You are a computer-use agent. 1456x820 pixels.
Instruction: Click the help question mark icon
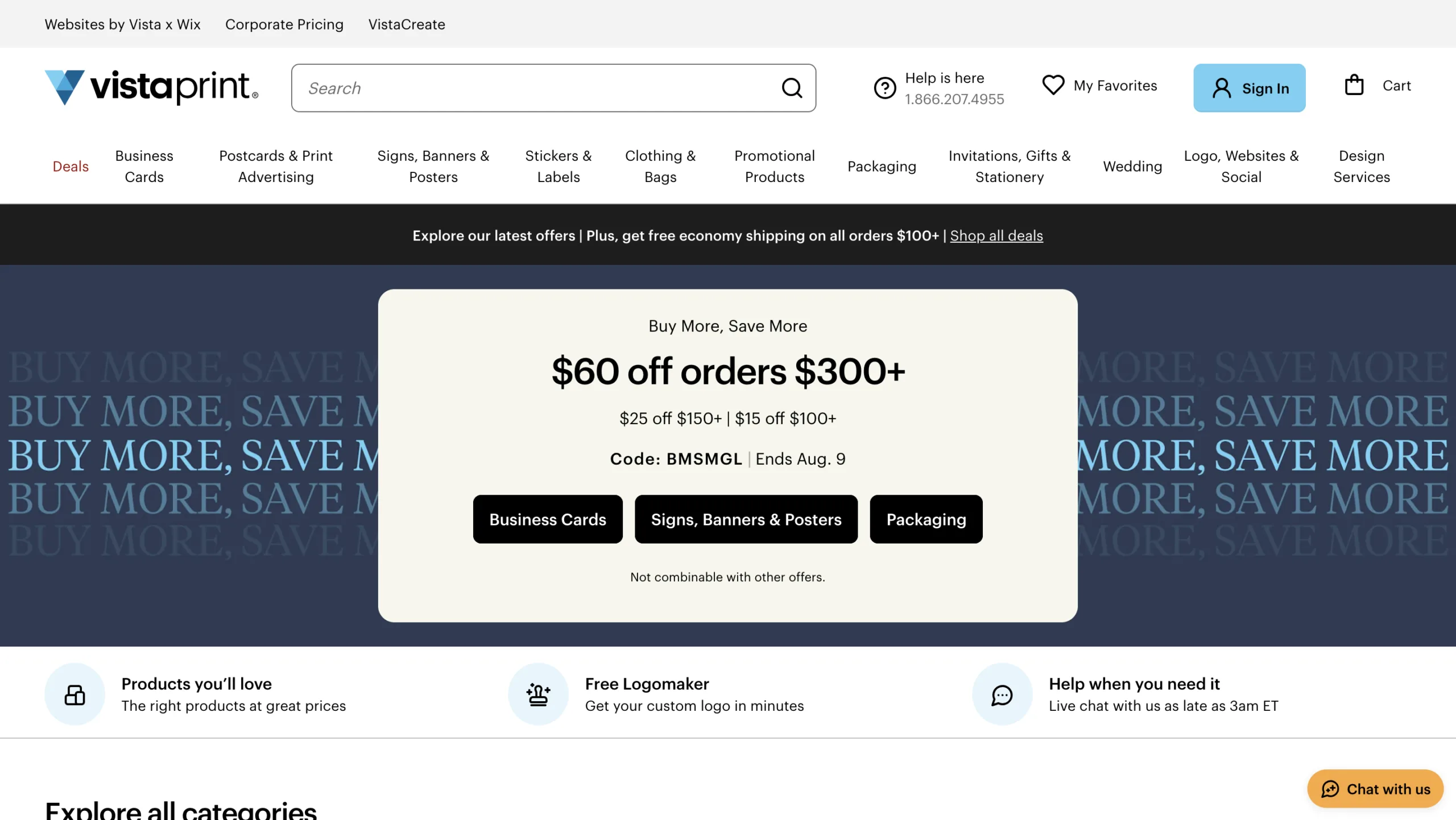tap(885, 88)
